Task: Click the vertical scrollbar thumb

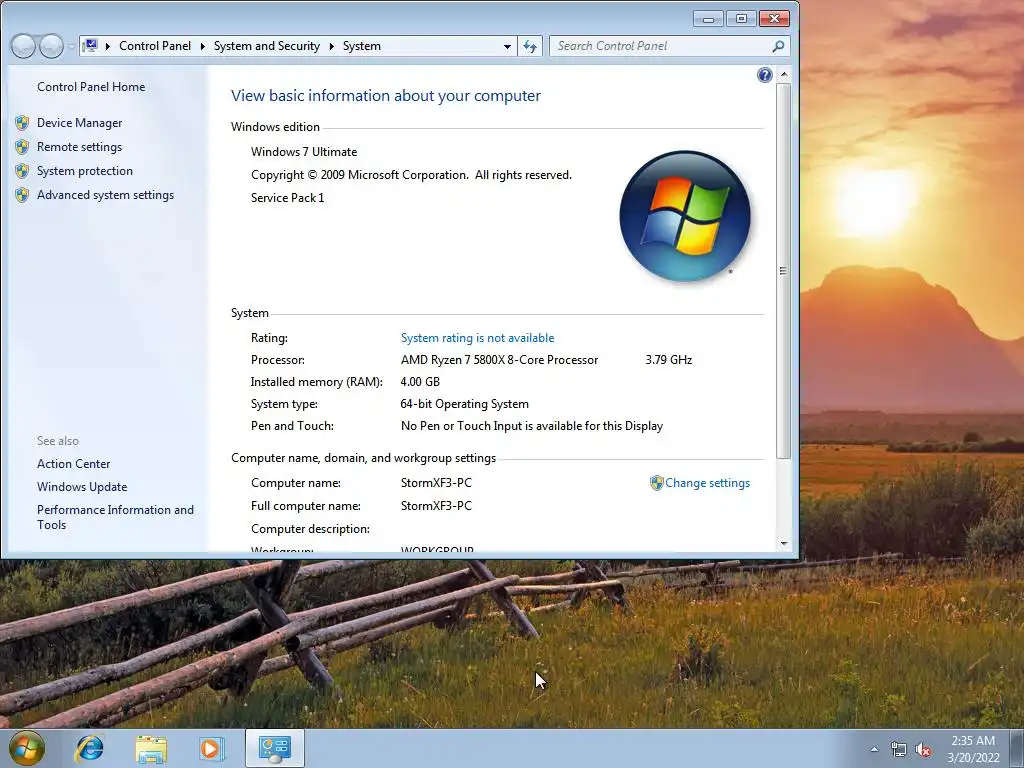Action: tap(784, 270)
